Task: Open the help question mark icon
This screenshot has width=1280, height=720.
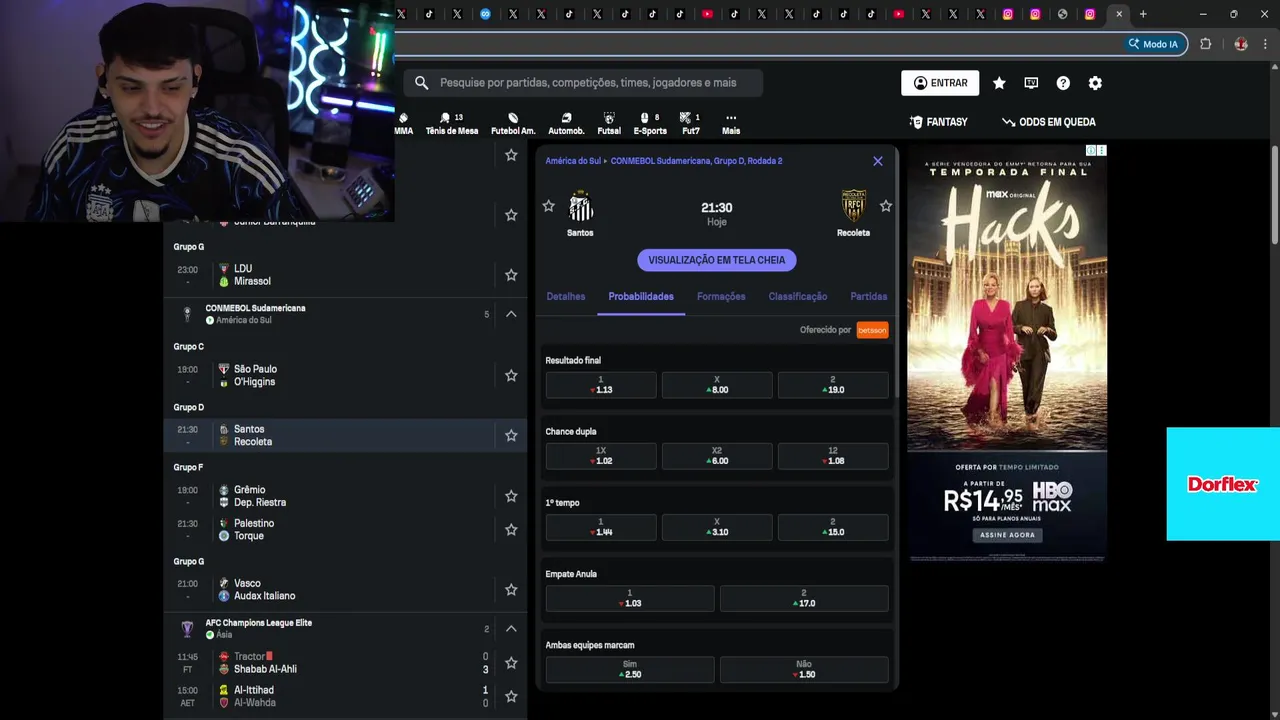Action: pos(1063,83)
